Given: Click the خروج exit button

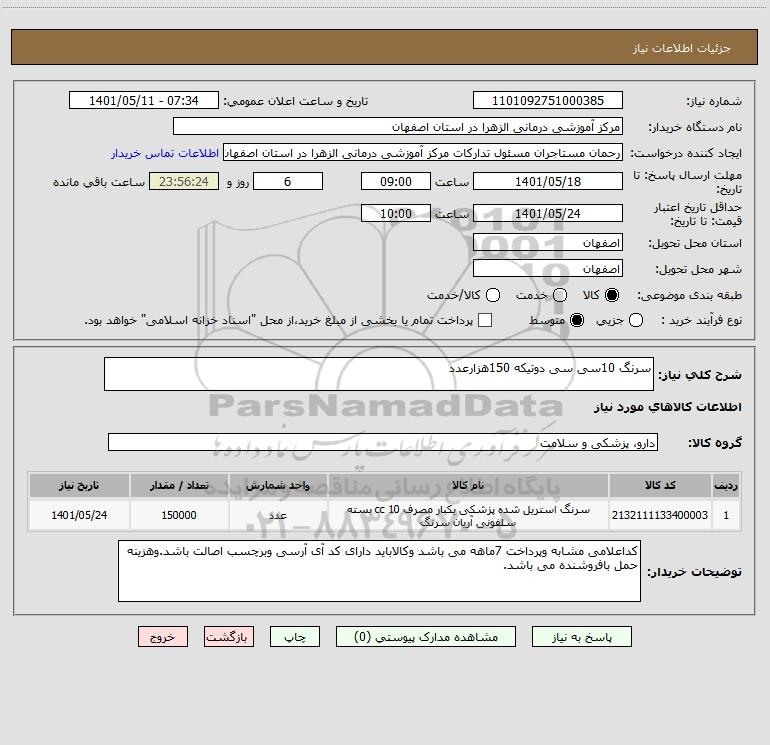Looking at the screenshot, I should pos(163,637).
